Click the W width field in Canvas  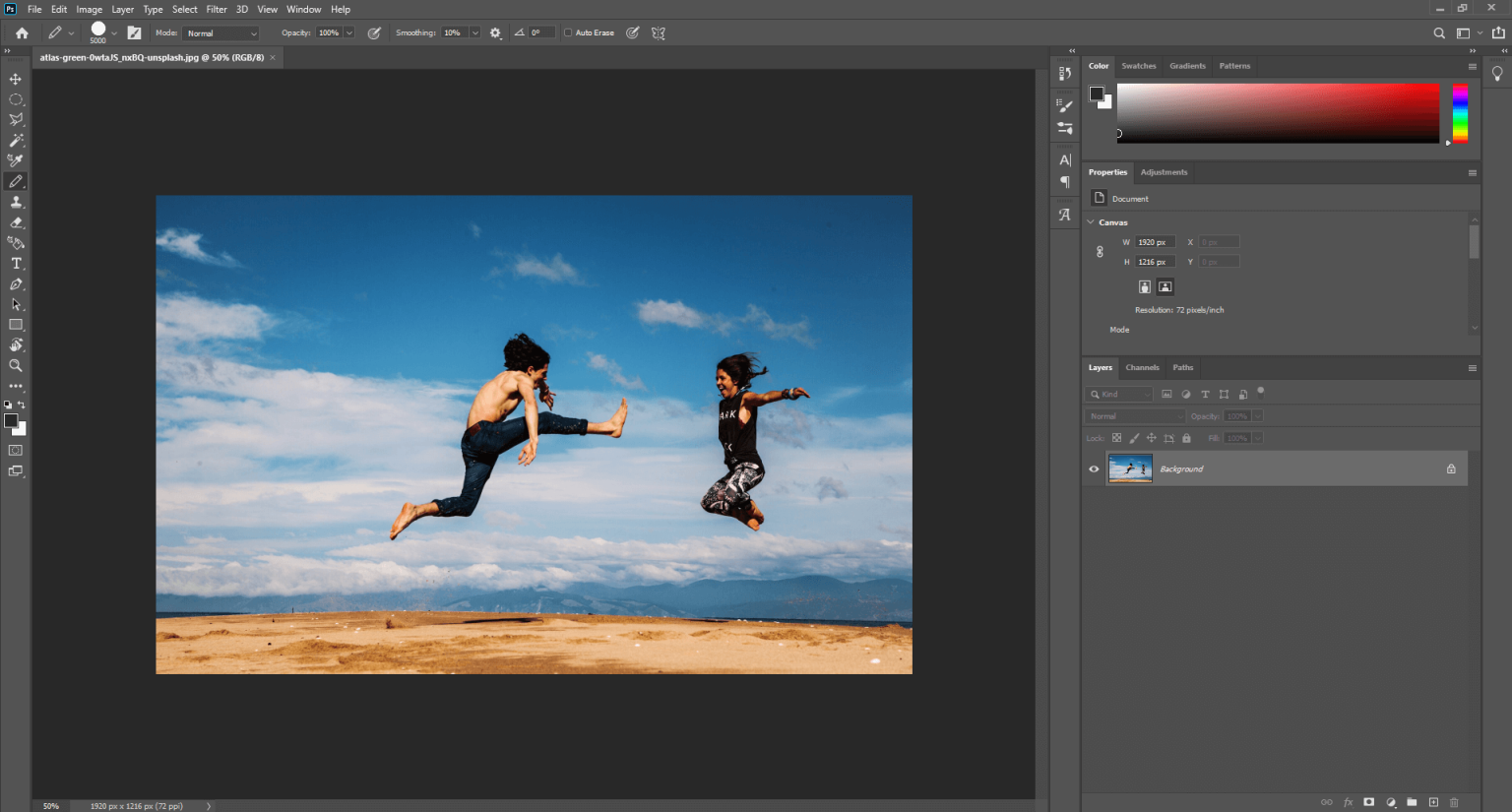click(1154, 241)
